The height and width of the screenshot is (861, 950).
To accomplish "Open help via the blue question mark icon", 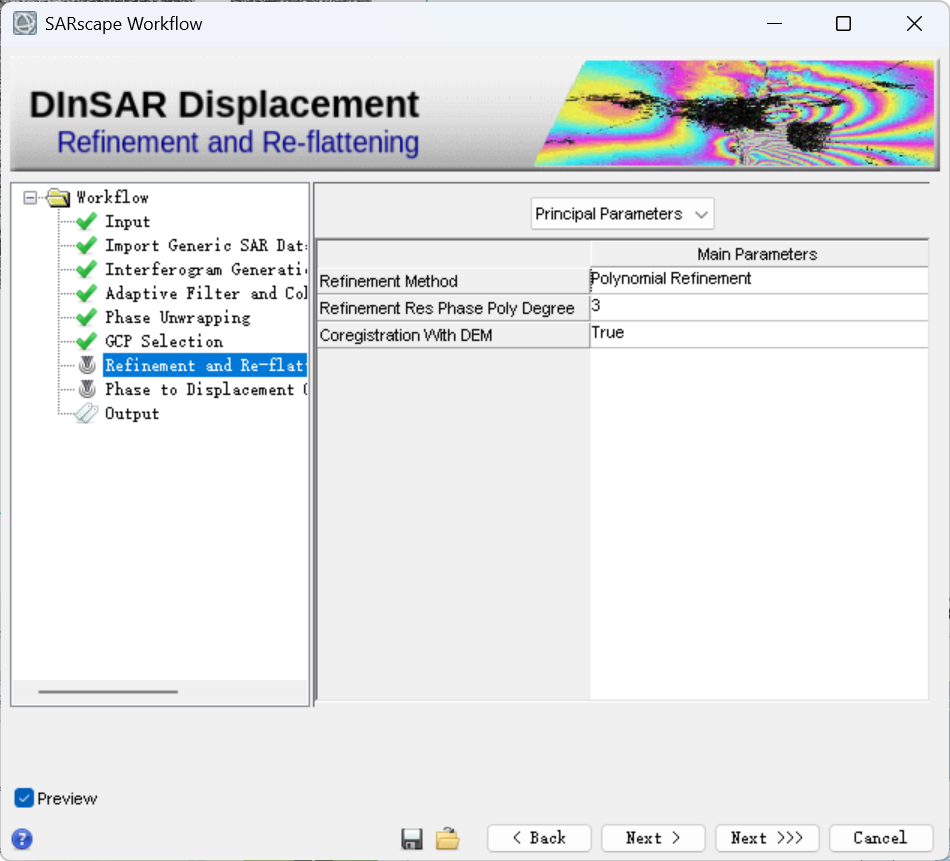I will [22, 839].
